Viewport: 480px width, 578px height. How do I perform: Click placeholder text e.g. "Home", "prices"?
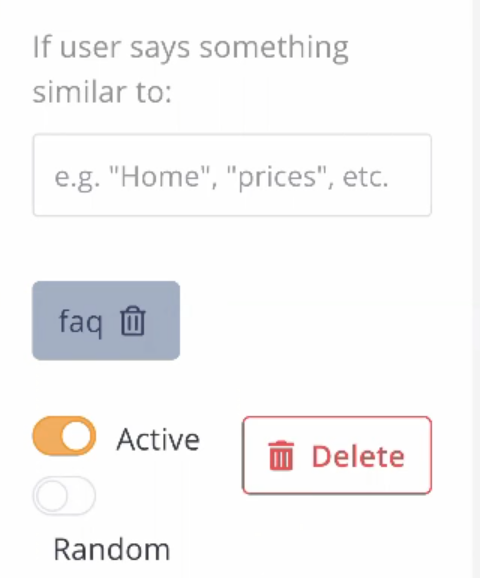coord(221,177)
